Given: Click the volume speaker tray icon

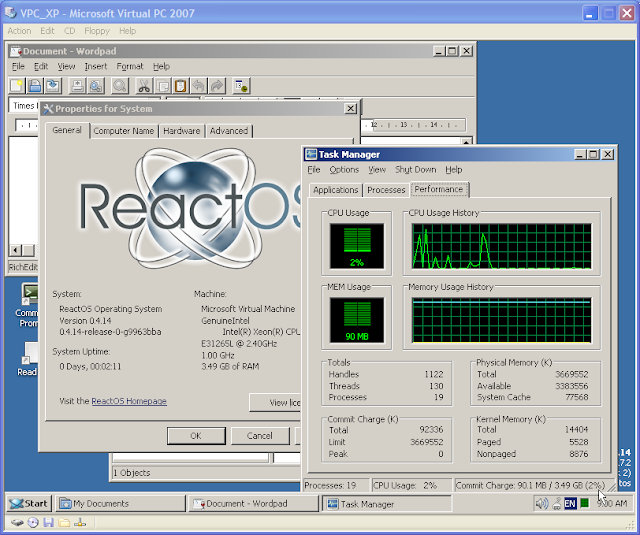Looking at the screenshot, I should click(541, 504).
